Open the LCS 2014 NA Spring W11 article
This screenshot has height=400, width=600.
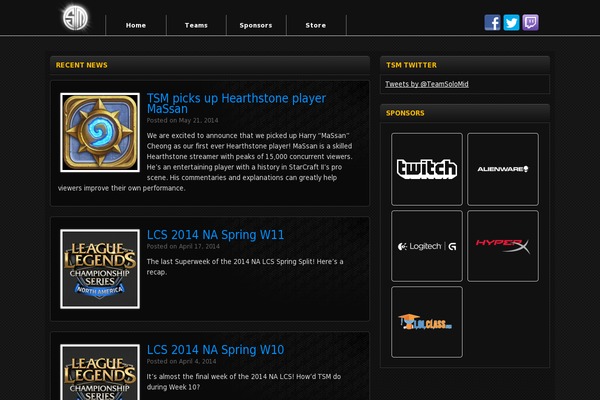[x=215, y=235]
